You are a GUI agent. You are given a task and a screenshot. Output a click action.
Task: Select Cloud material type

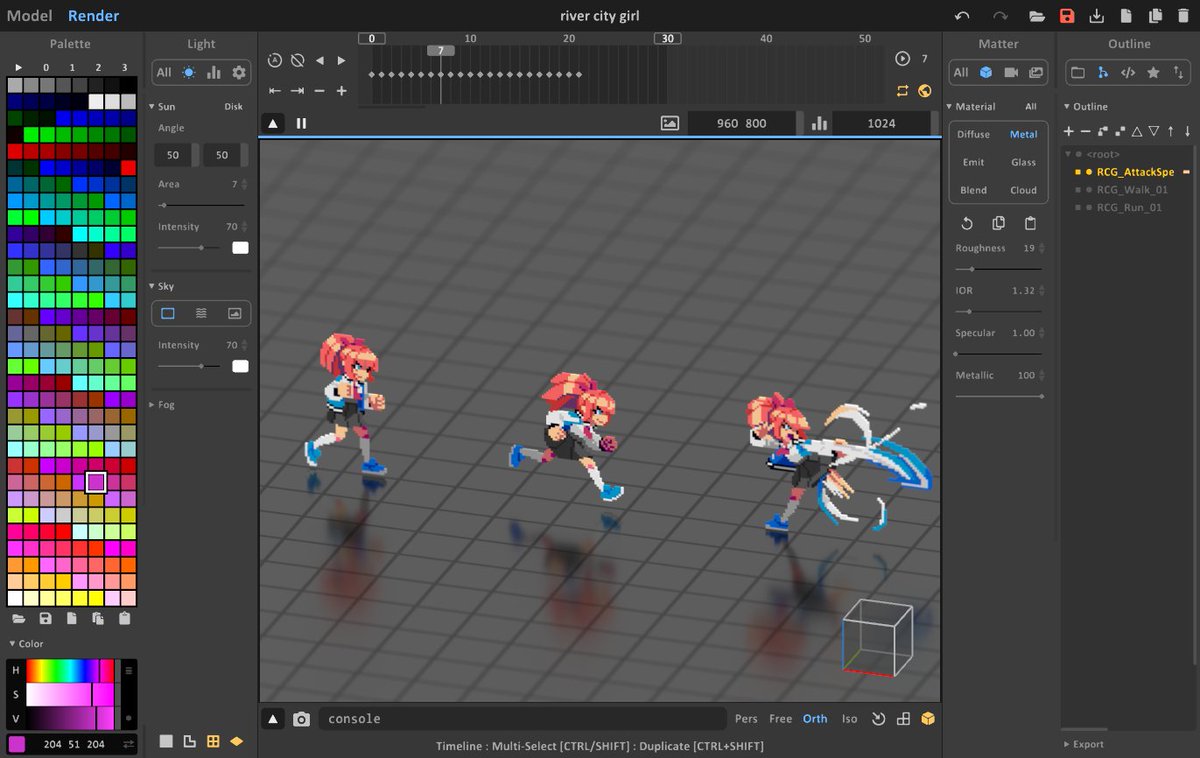pos(1023,190)
